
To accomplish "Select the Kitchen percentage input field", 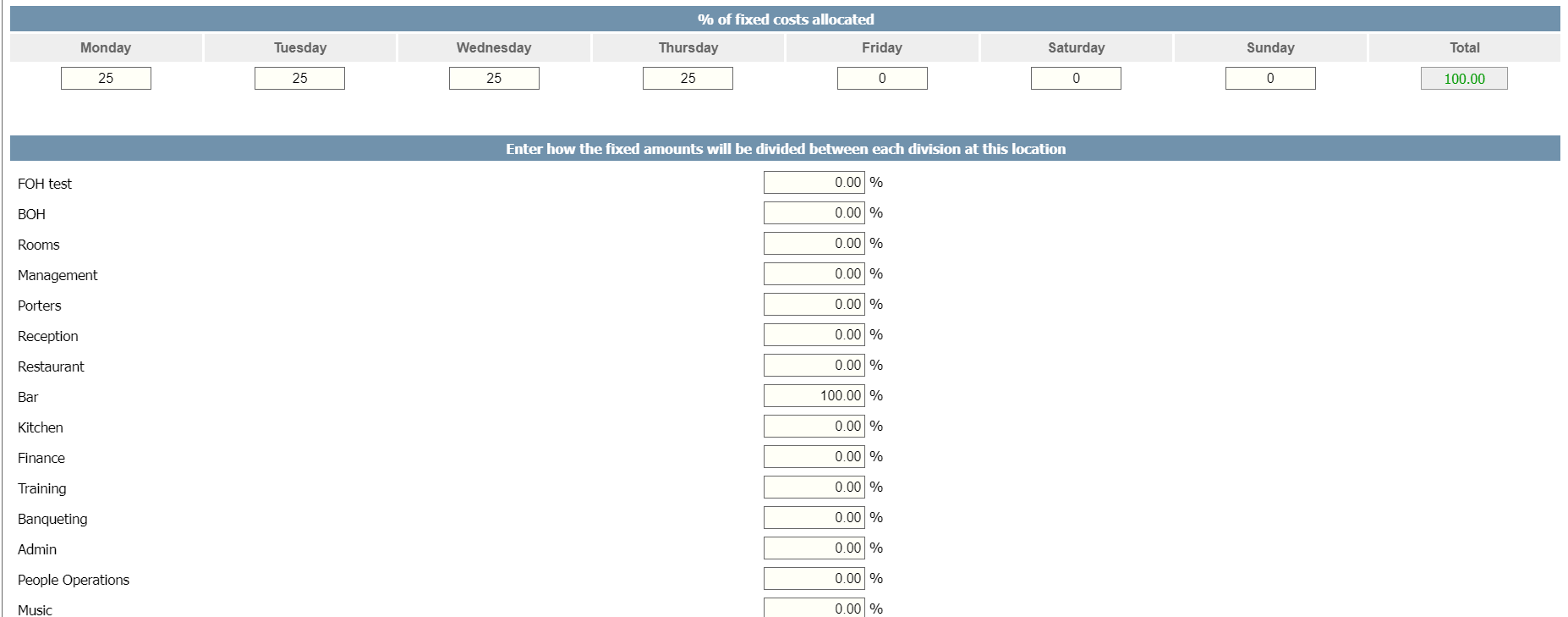I will point(814,427).
